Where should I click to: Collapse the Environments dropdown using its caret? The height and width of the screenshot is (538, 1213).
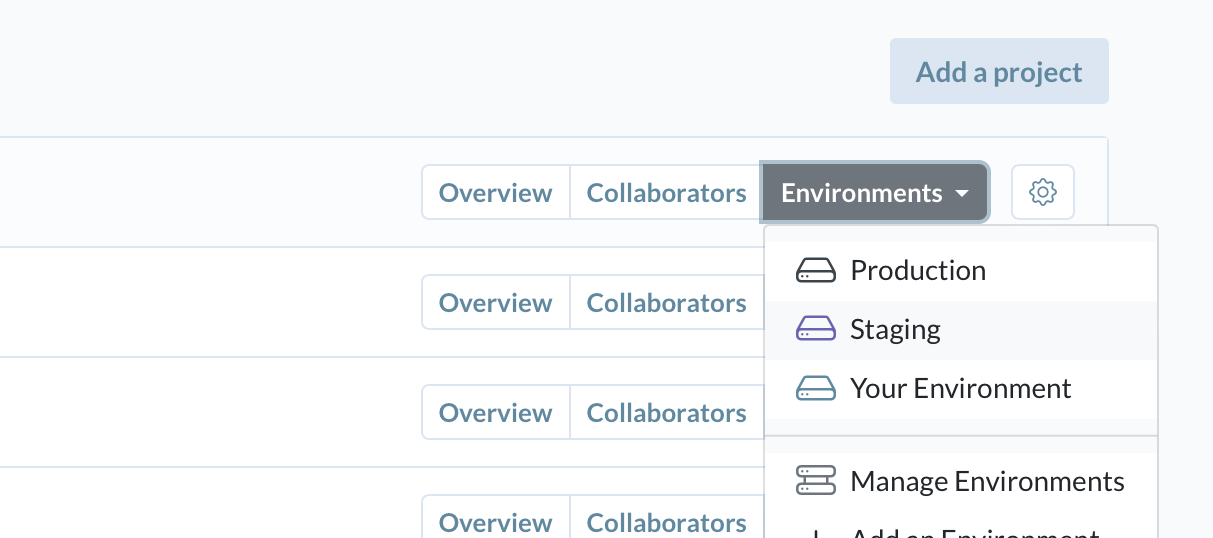tap(961, 193)
